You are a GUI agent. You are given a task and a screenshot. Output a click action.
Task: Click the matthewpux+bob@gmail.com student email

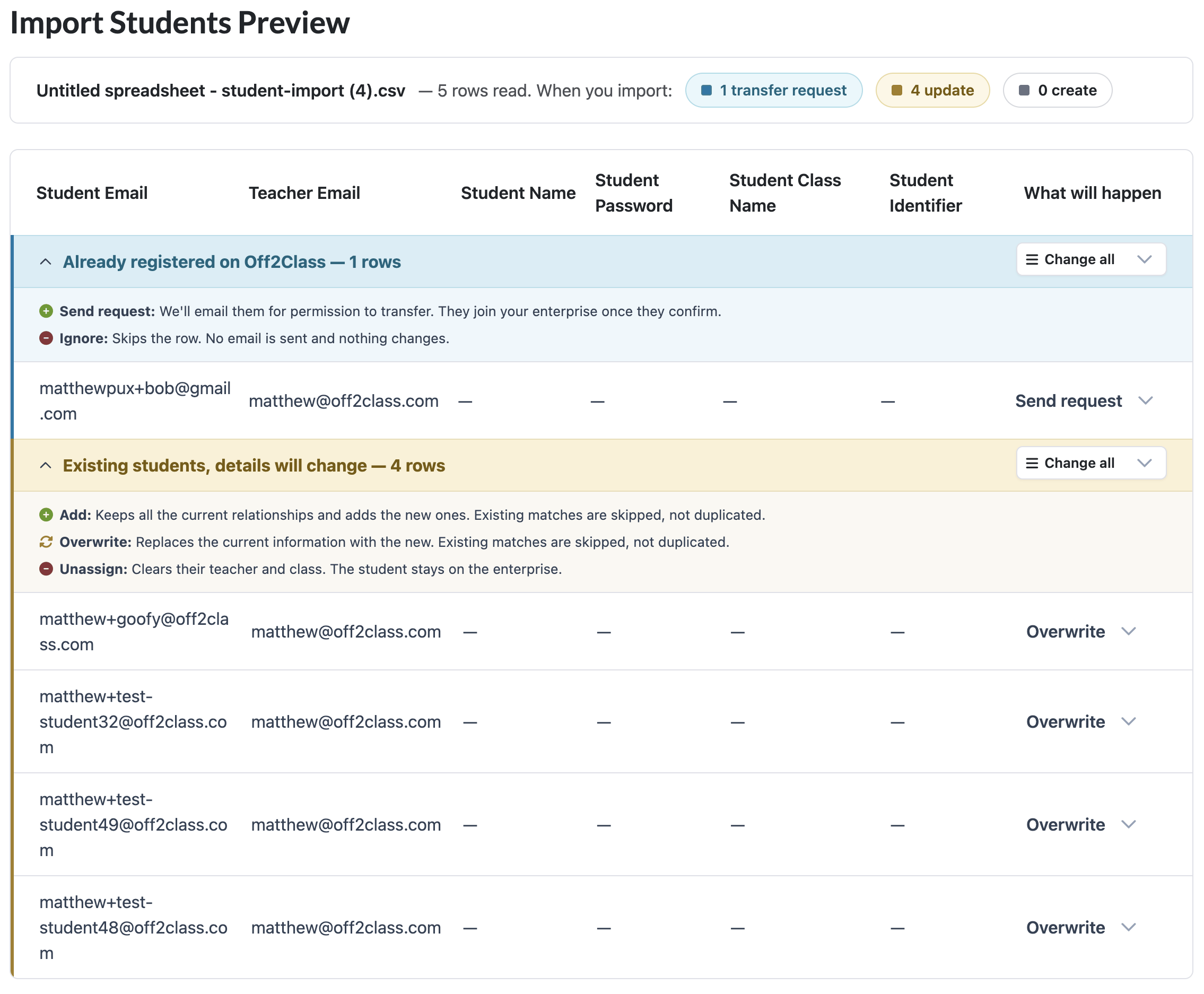click(x=135, y=401)
